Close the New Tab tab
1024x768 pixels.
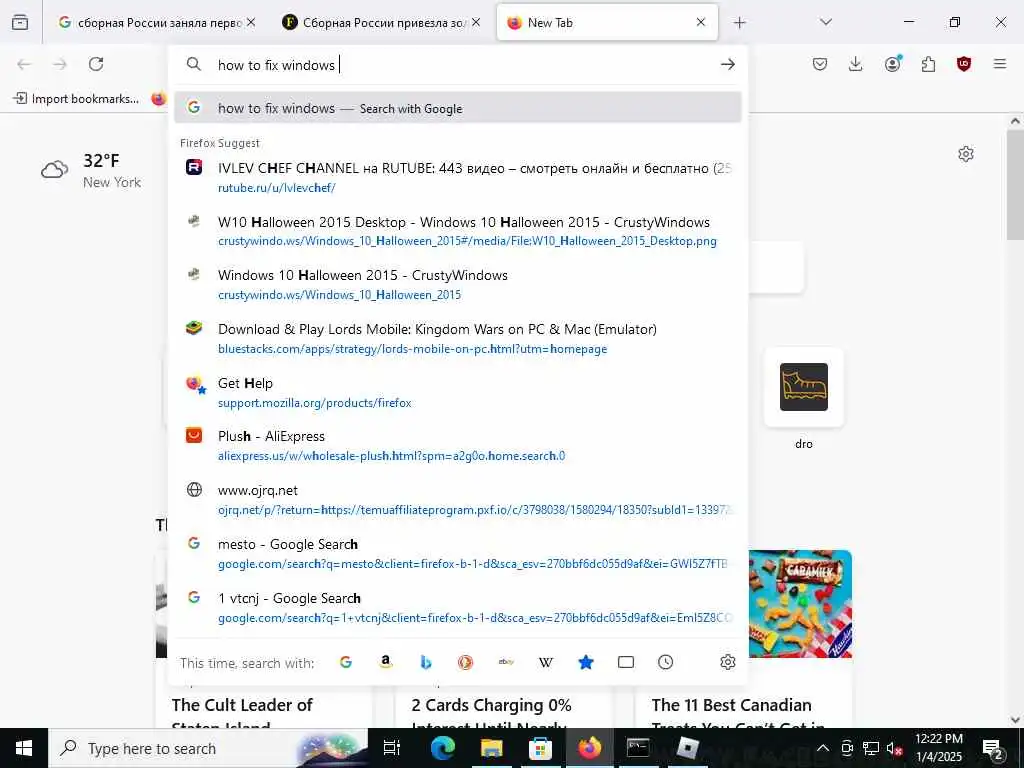click(701, 22)
